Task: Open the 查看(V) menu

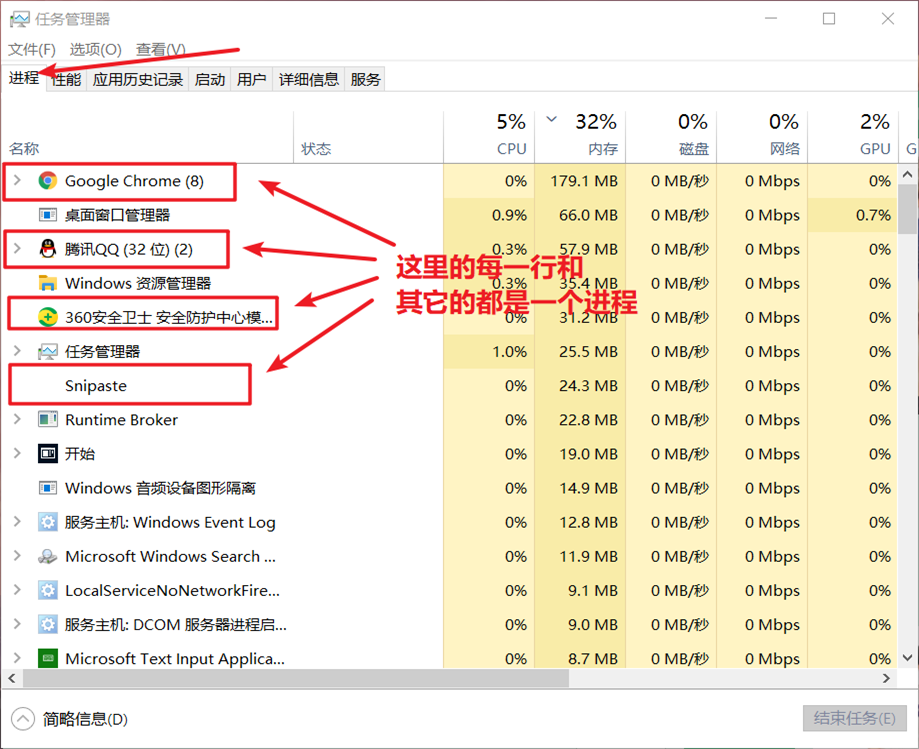Action: coord(161,50)
